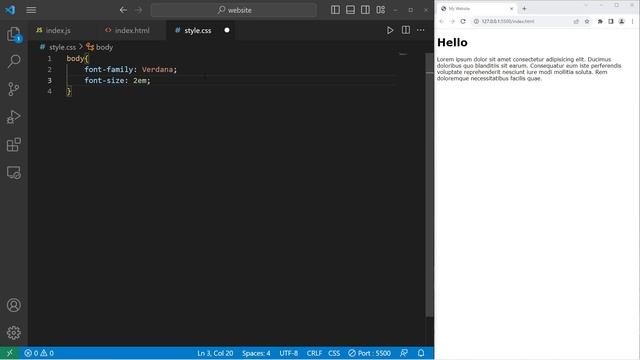
Task: Open the Manage gear menu
Action: click(13, 333)
